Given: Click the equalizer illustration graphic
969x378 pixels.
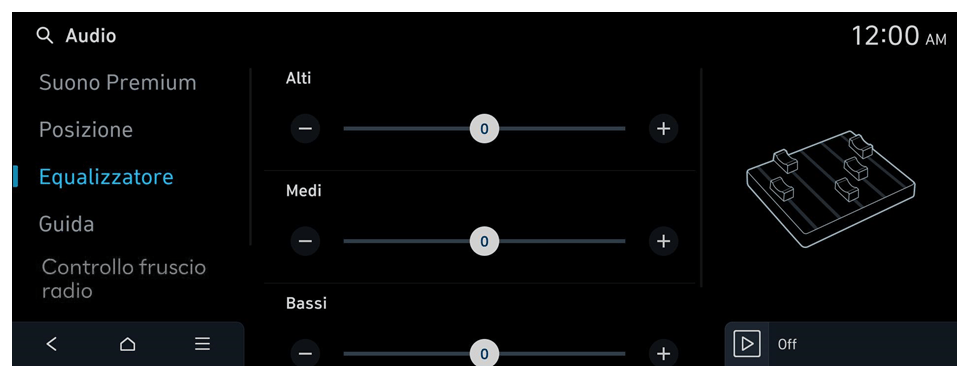Looking at the screenshot, I should (831, 189).
